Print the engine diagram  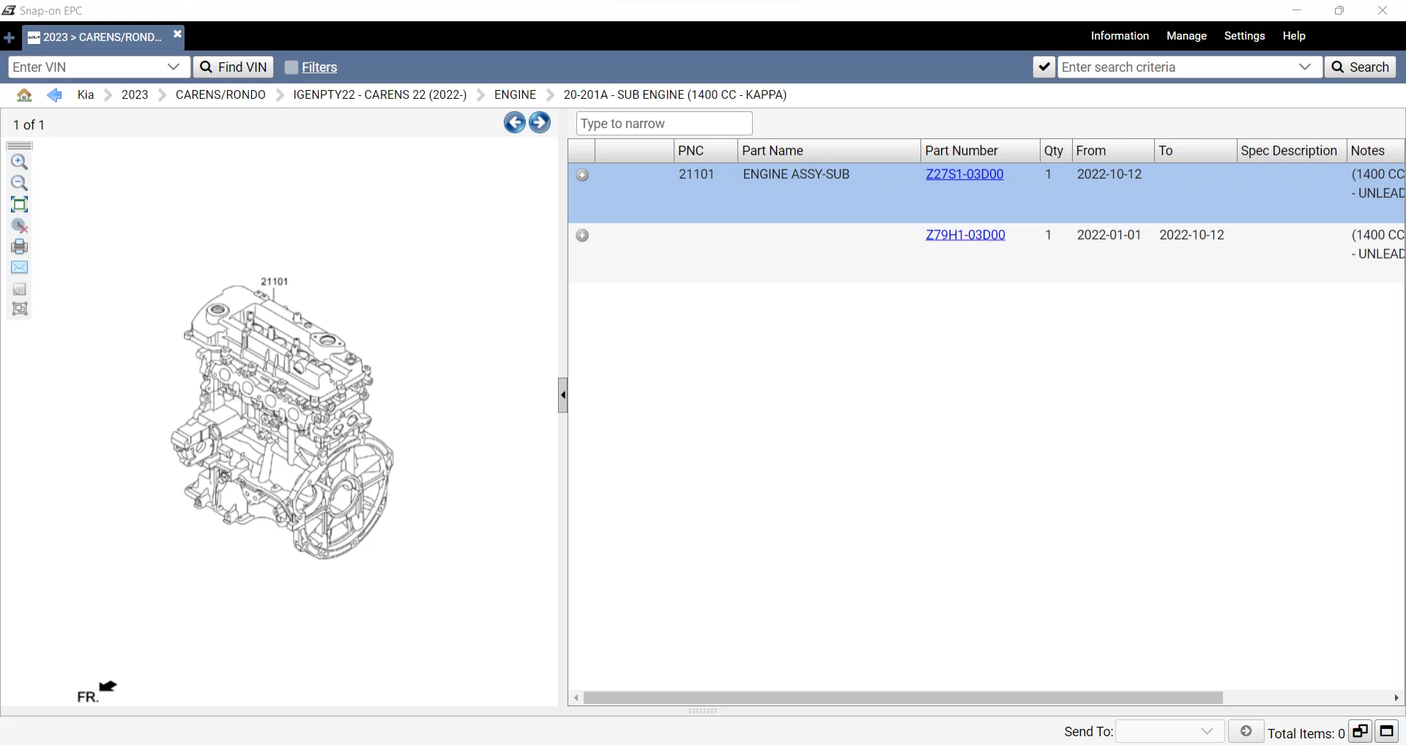[19, 247]
